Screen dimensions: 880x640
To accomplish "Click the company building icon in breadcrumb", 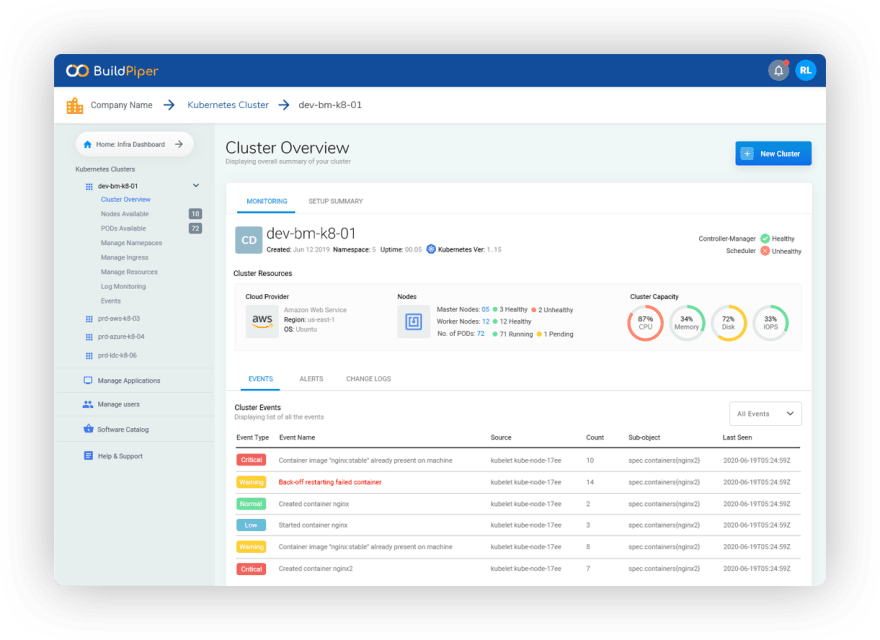I will click(x=75, y=105).
